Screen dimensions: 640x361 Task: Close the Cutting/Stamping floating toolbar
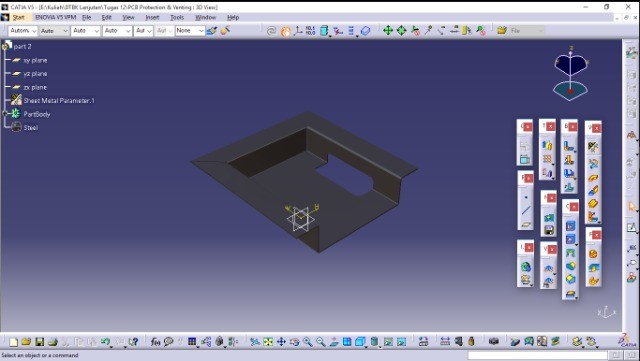[574, 207]
